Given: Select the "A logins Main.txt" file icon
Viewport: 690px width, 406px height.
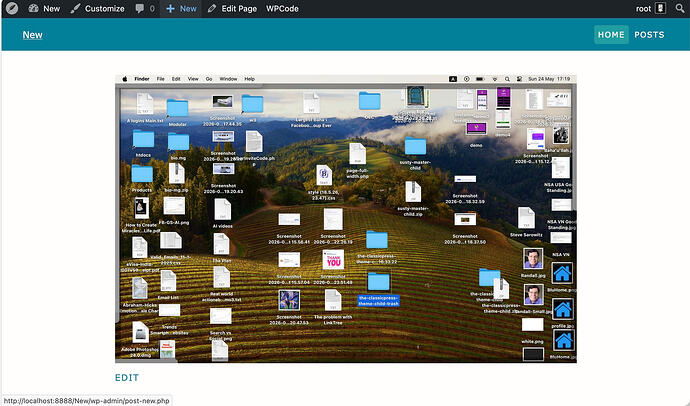Looking at the screenshot, I should [145, 104].
